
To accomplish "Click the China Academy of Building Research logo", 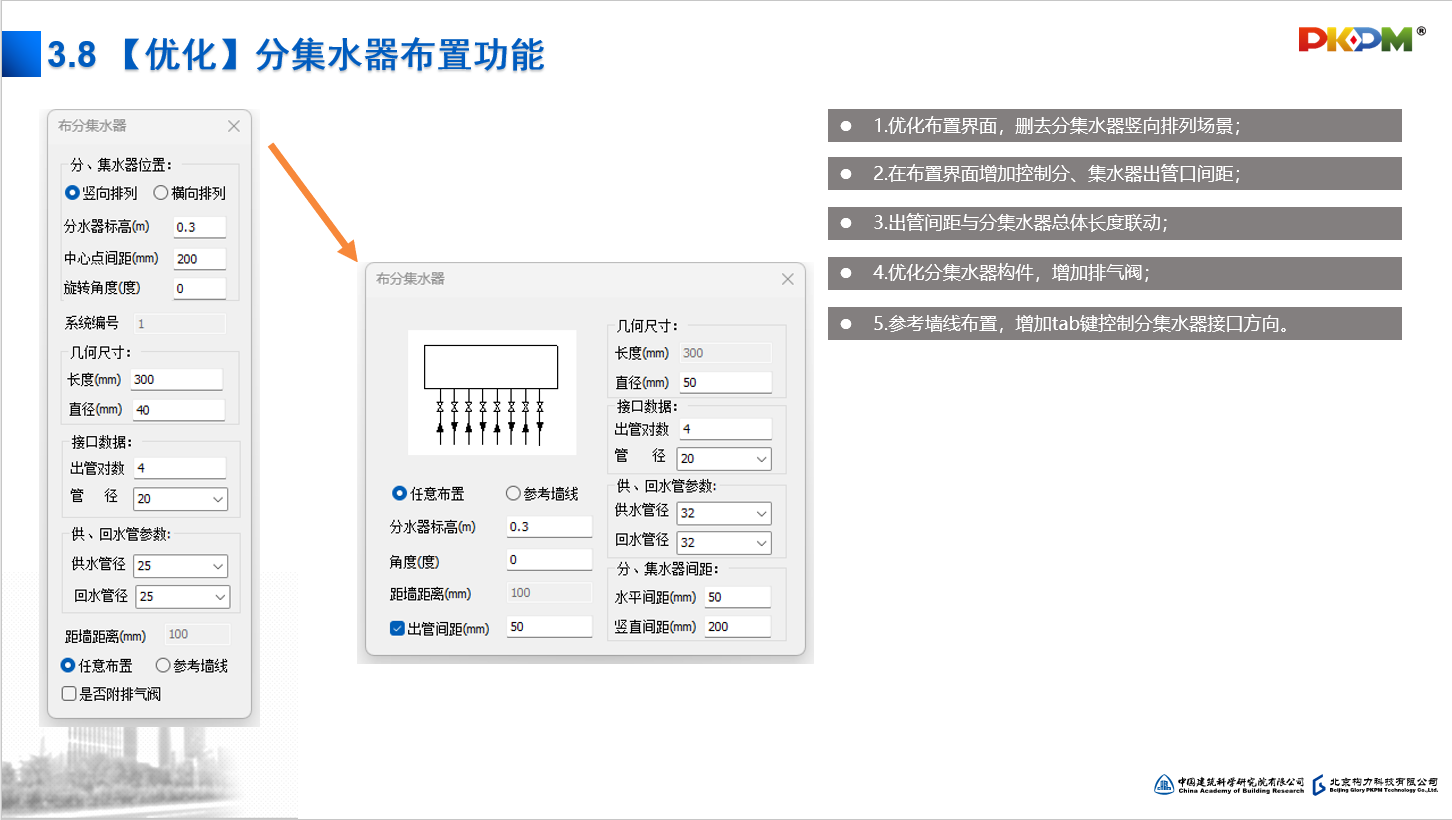I will (x=1229, y=785).
